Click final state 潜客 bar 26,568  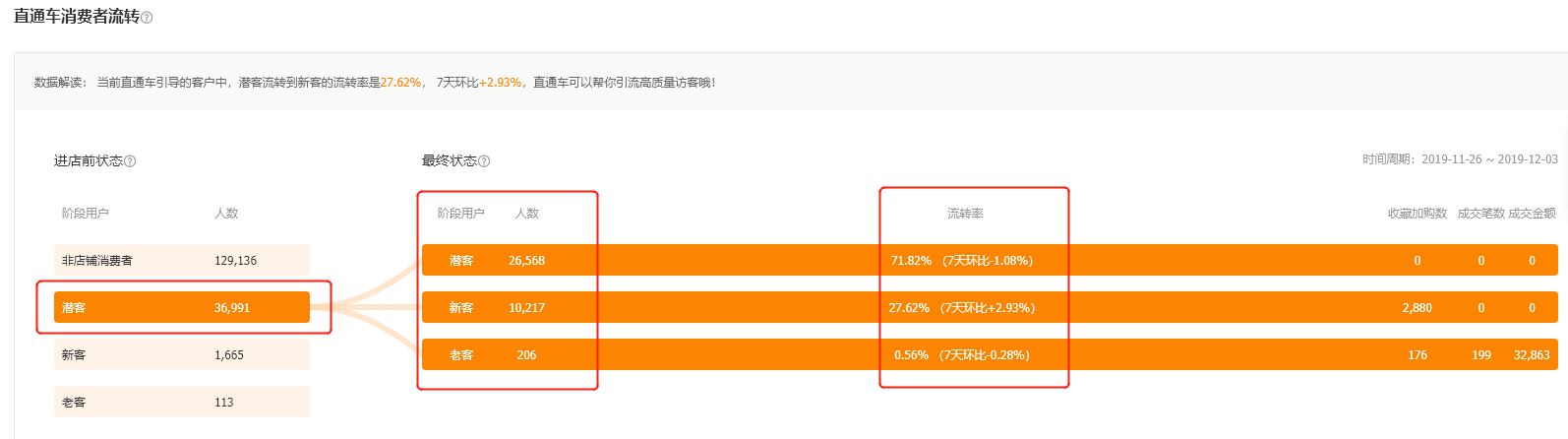pyautogui.click(x=990, y=260)
